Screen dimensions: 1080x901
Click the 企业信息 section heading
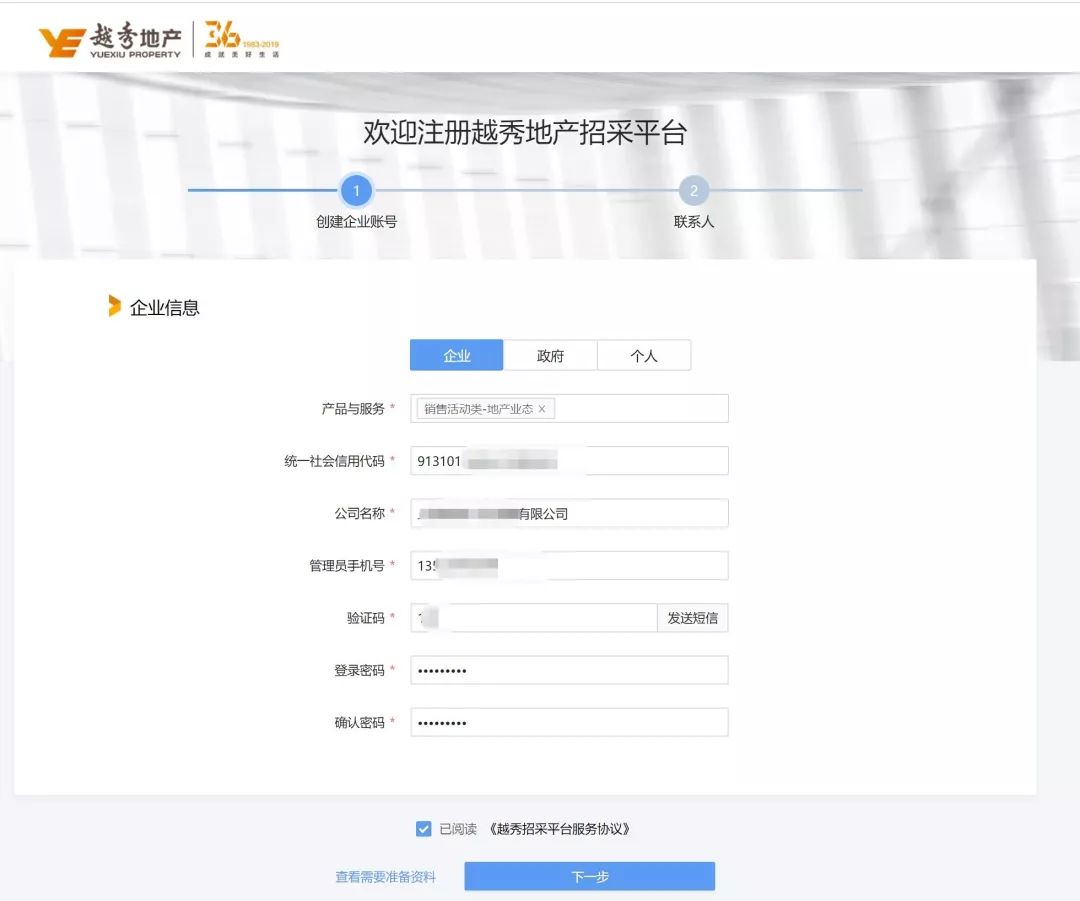click(x=165, y=307)
